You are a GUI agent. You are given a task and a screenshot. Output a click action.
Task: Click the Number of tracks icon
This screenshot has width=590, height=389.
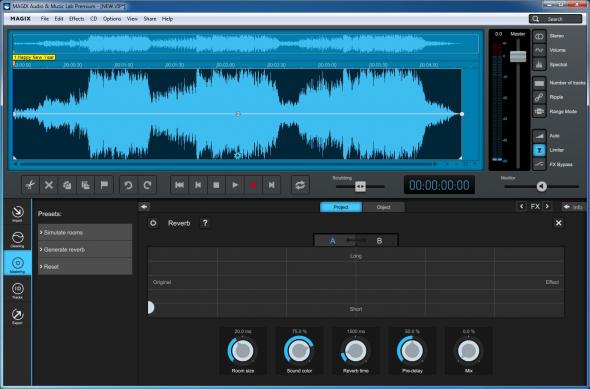coord(539,83)
